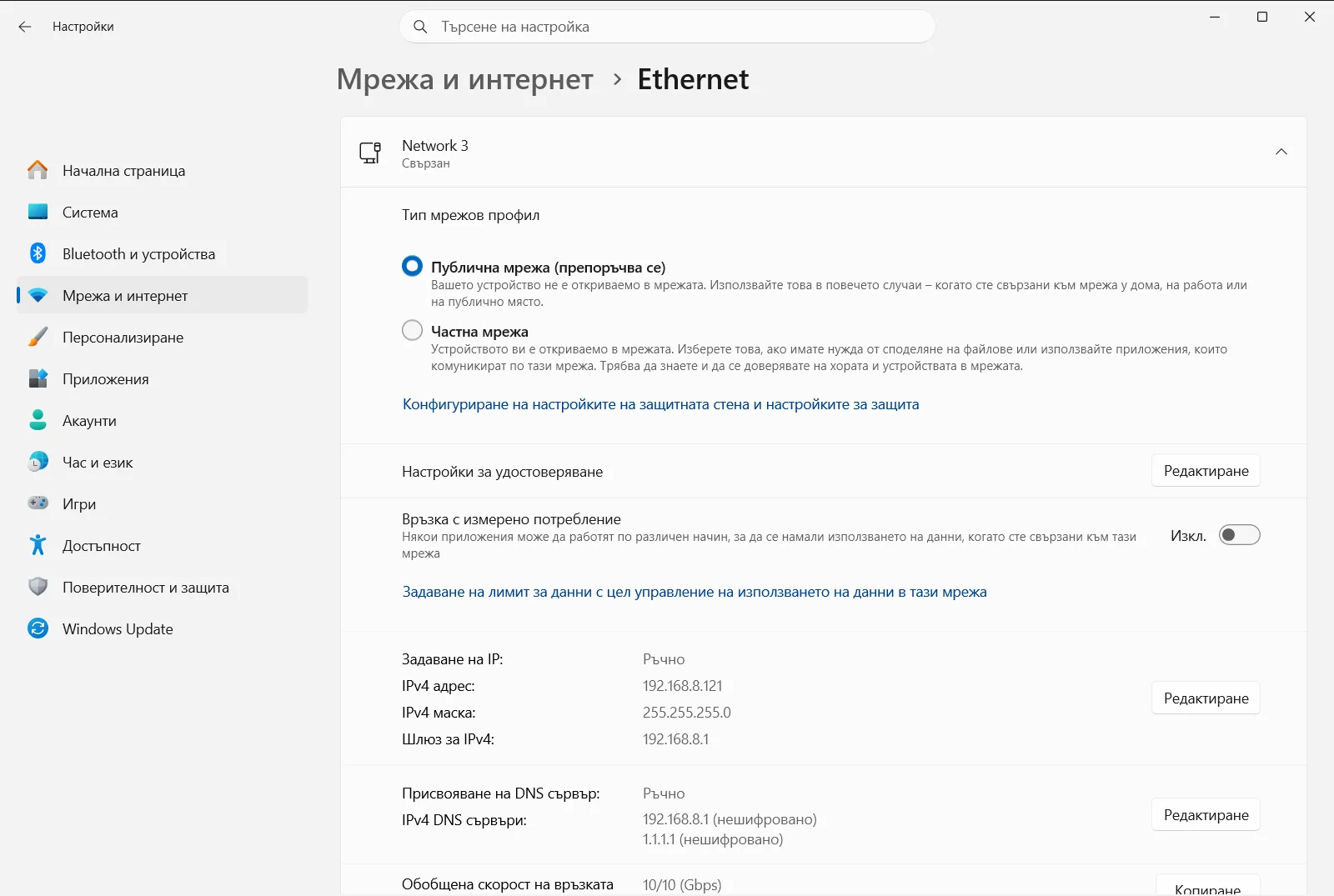Viewport: 1334px width, 896px height.
Task: Click the Мрежа и интернет breadcrumb
Action: (x=464, y=79)
